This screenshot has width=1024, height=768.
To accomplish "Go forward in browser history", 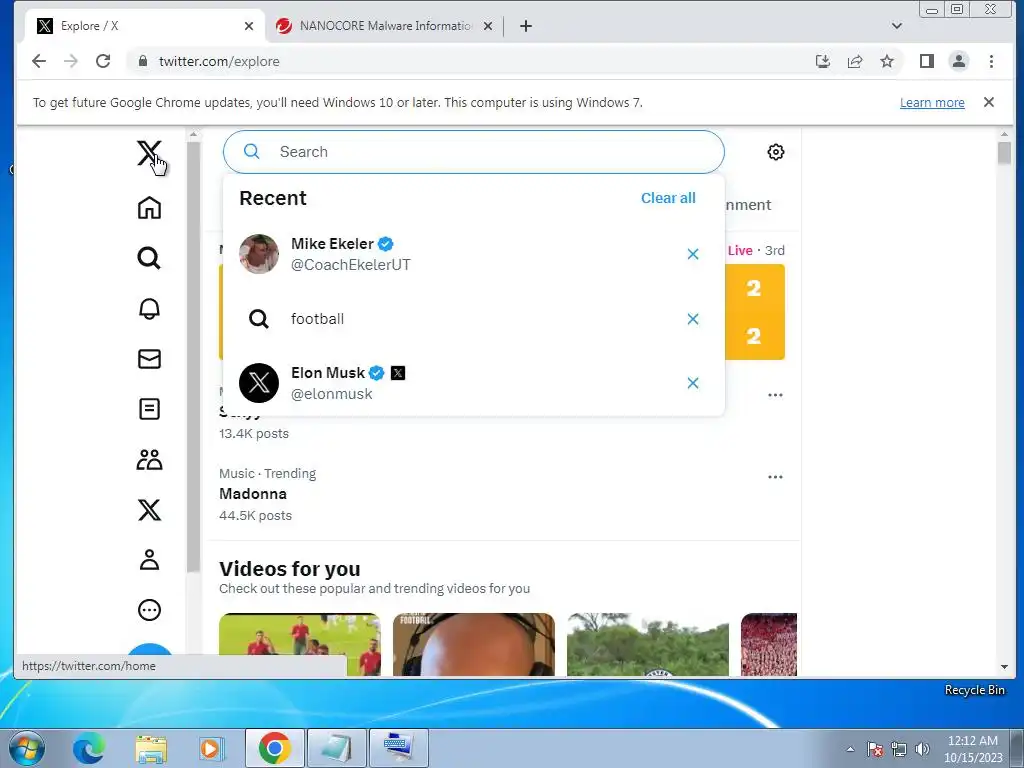I will [x=71, y=61].
